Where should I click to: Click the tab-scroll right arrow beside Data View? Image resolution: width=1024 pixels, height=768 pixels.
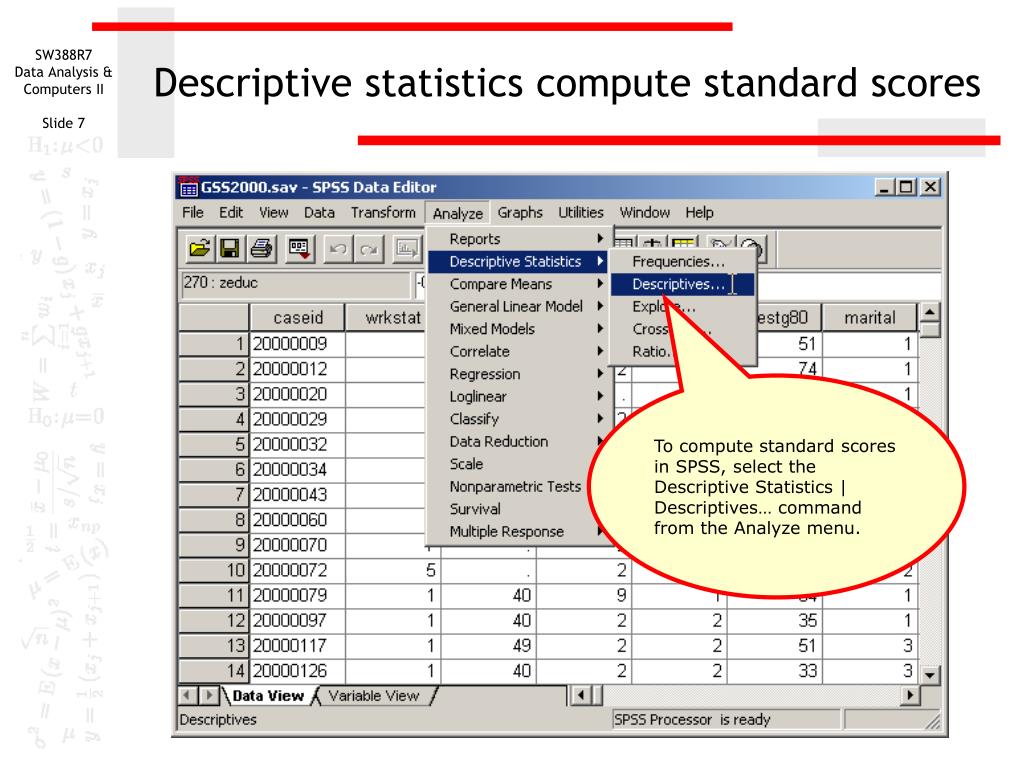209,696
